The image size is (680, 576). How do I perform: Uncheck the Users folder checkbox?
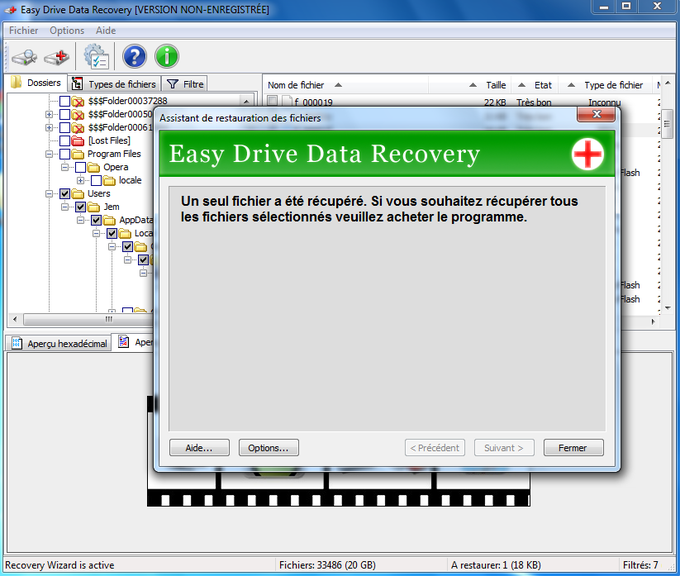pos(65,193)
